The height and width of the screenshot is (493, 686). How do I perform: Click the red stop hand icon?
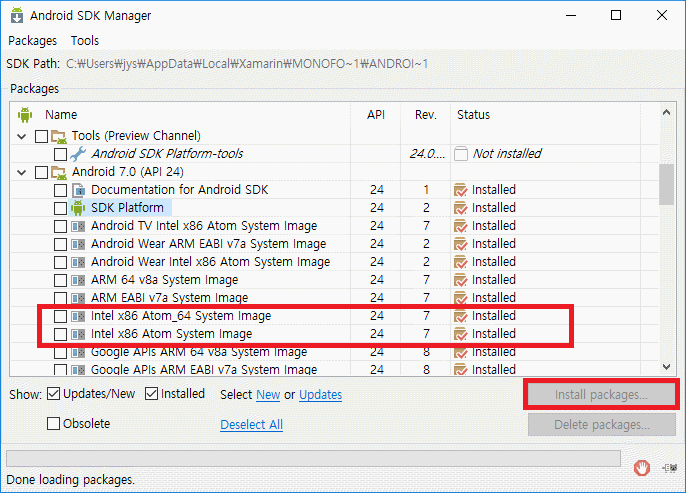pos(641,468)
